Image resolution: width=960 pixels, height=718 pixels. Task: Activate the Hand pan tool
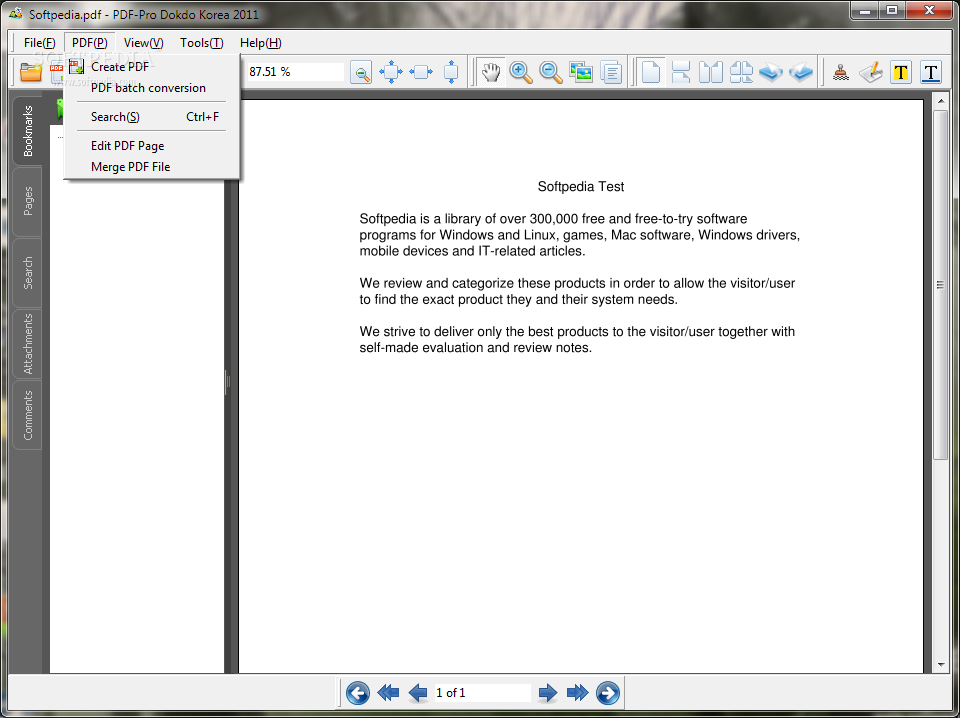[x=491, y=72]
